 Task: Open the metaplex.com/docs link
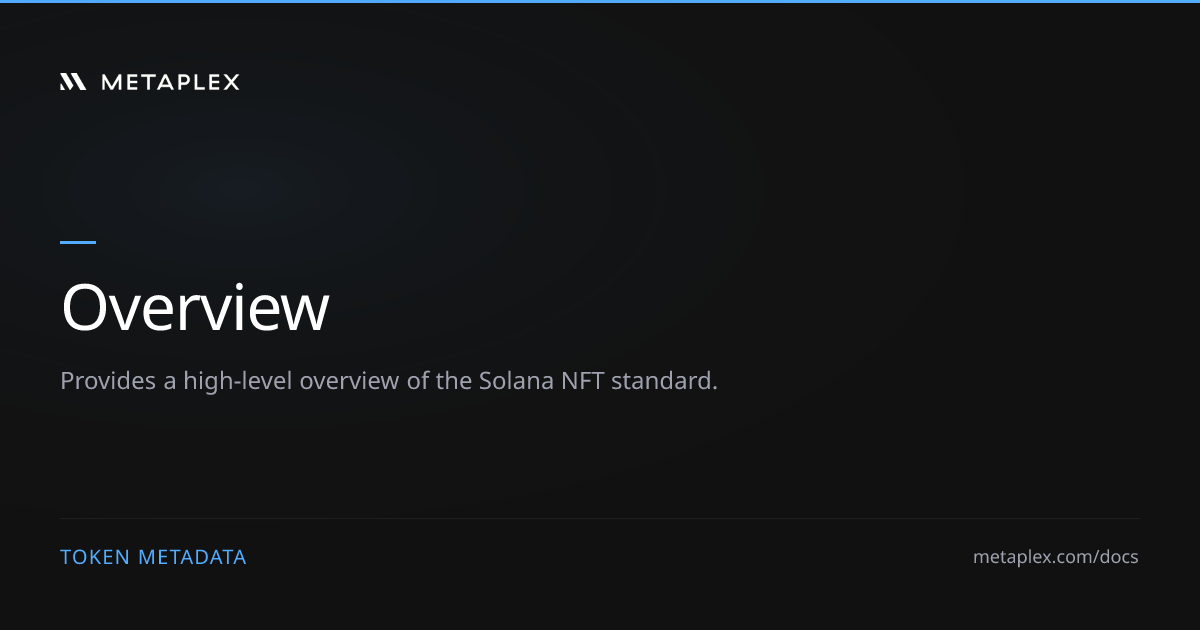[1056, 557]
